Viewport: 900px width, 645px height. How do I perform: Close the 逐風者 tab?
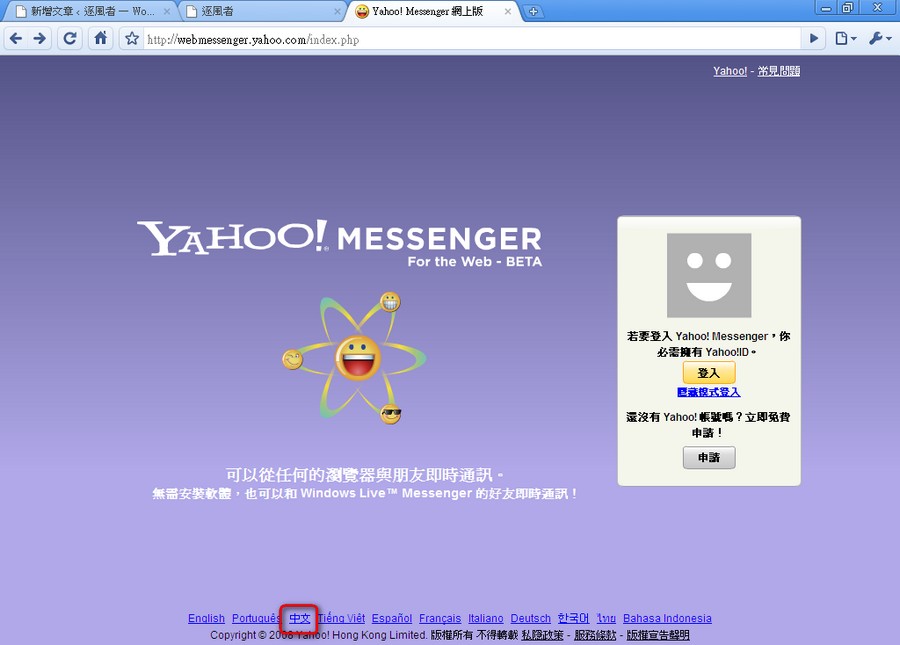[x=338, y=11]
